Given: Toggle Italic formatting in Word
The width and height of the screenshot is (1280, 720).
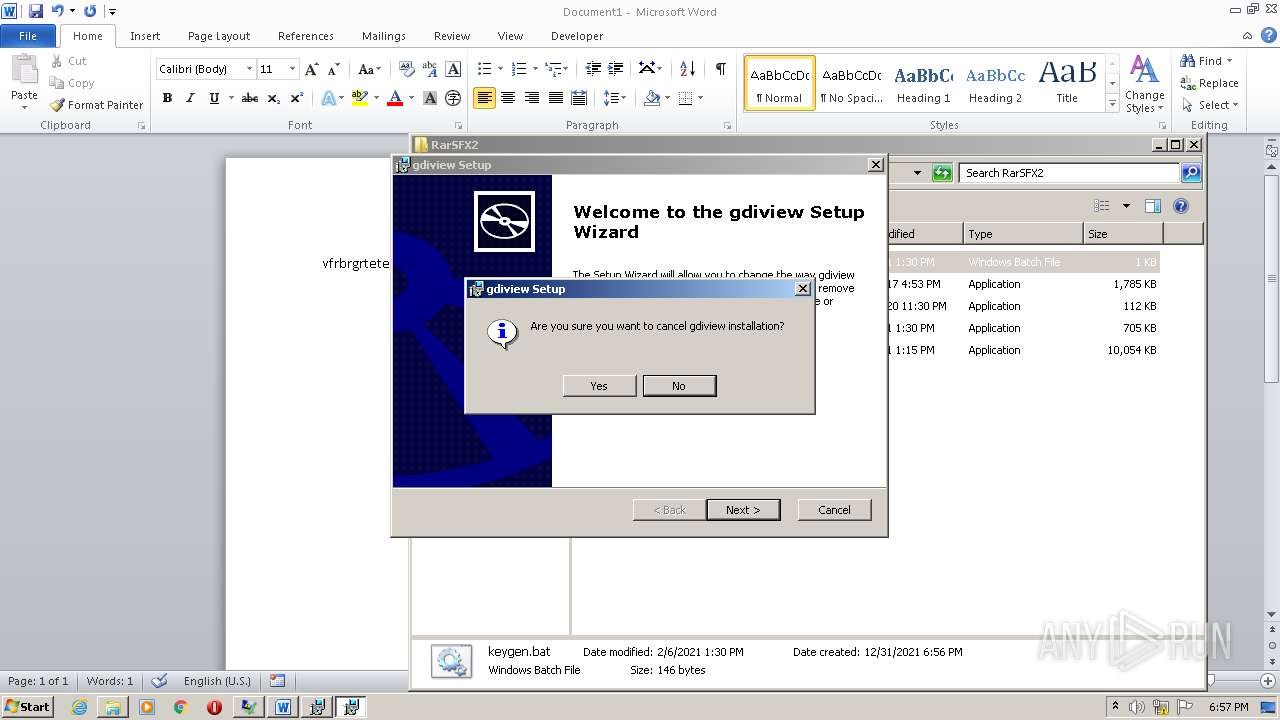Looking at the screenshot, I should [x=190, y=98].
